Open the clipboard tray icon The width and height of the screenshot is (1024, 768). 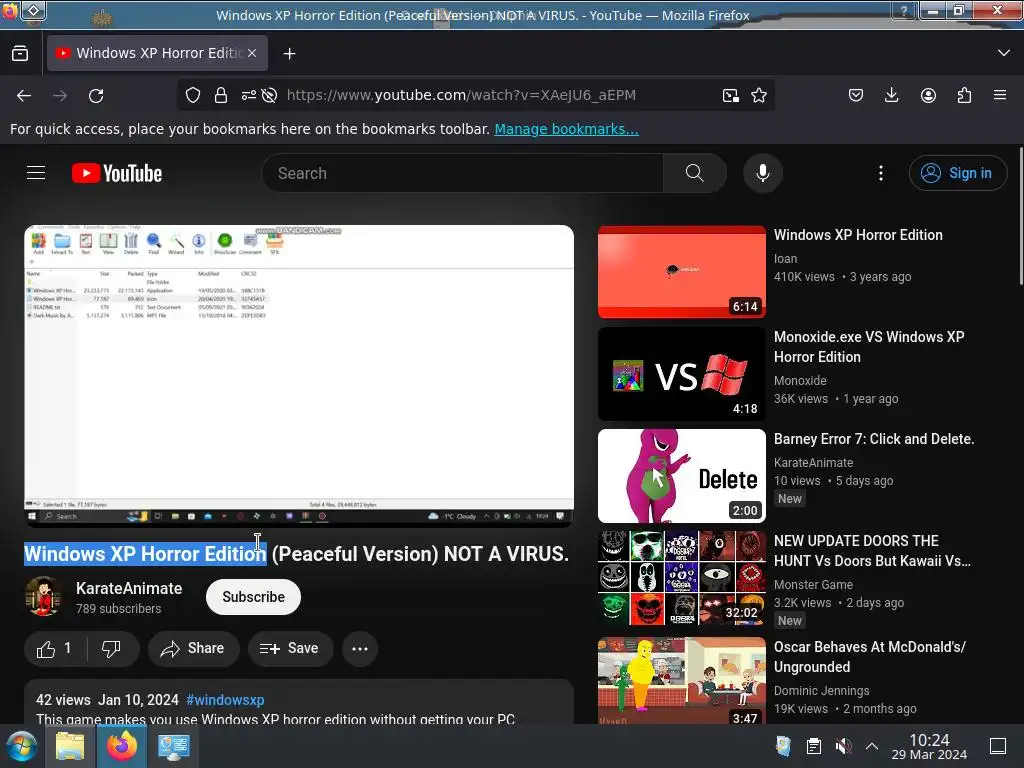click(814, 746)
